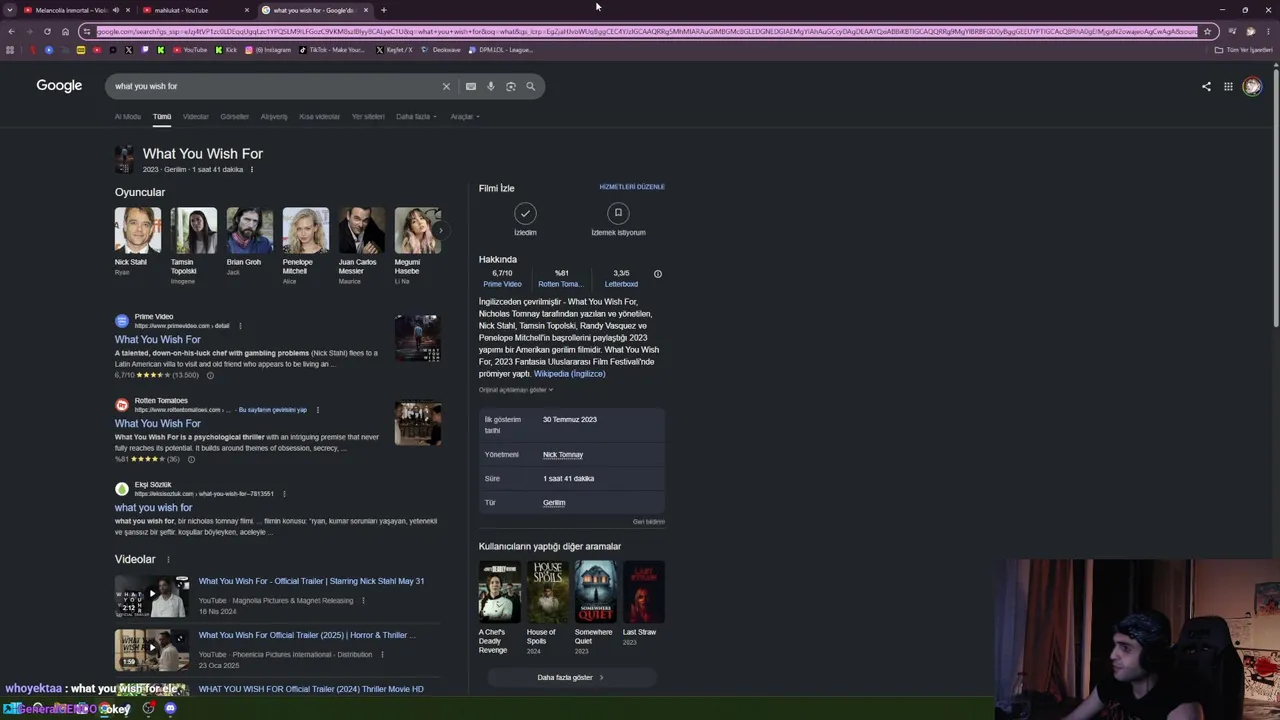Click the magnifier search button
Viewport: 1280px width, 720px height.
tap(531, 86)
